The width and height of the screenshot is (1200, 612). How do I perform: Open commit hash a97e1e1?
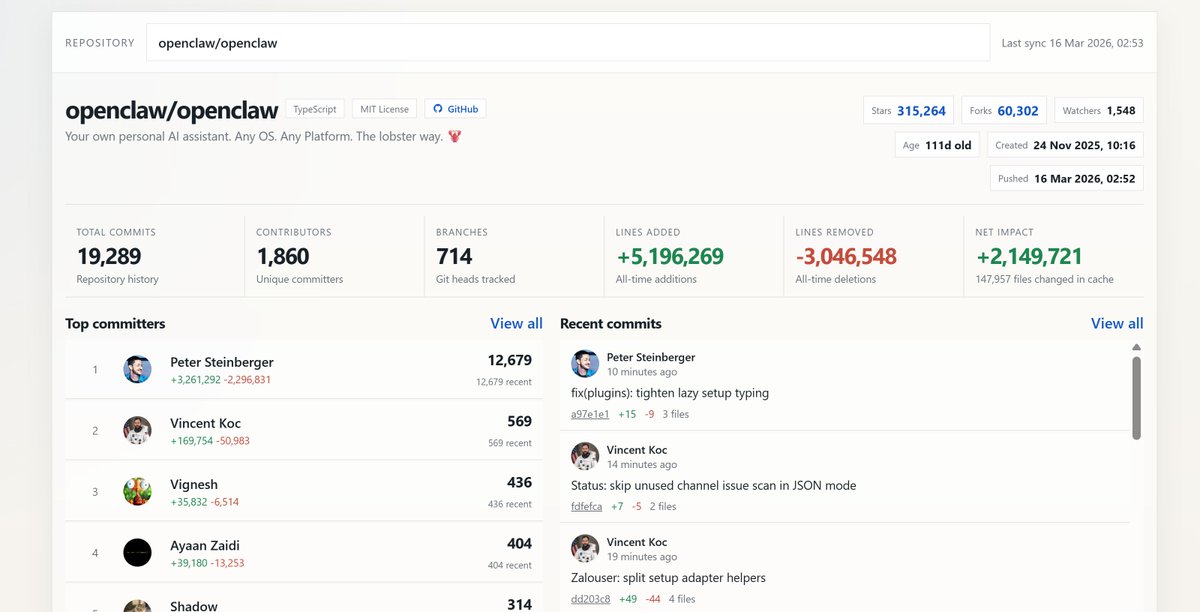click(x=590, y=414)
